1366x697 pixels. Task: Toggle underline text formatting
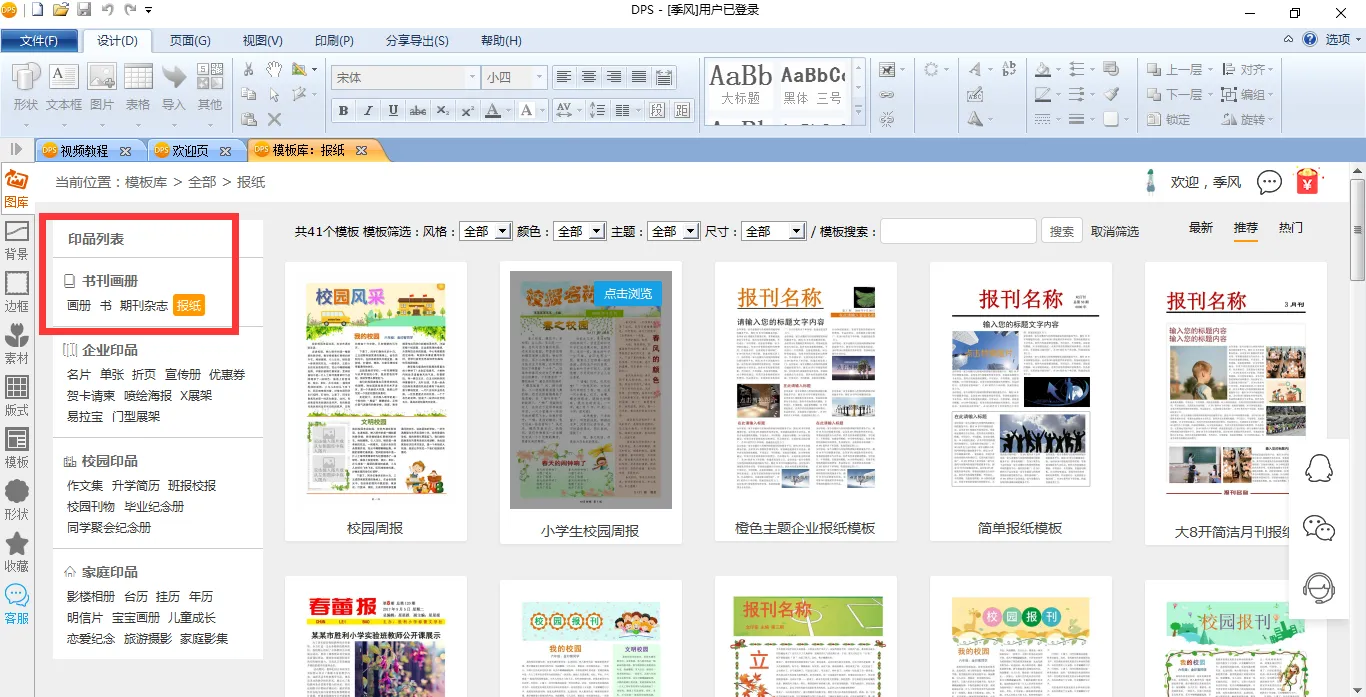[x=393, y=110]
